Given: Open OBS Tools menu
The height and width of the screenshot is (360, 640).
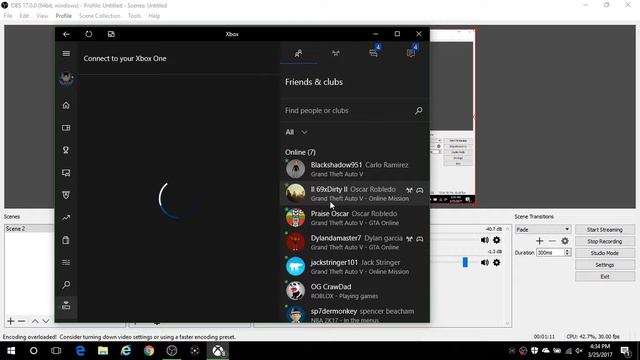Looking at the screenshot, I should pos(134,16).
